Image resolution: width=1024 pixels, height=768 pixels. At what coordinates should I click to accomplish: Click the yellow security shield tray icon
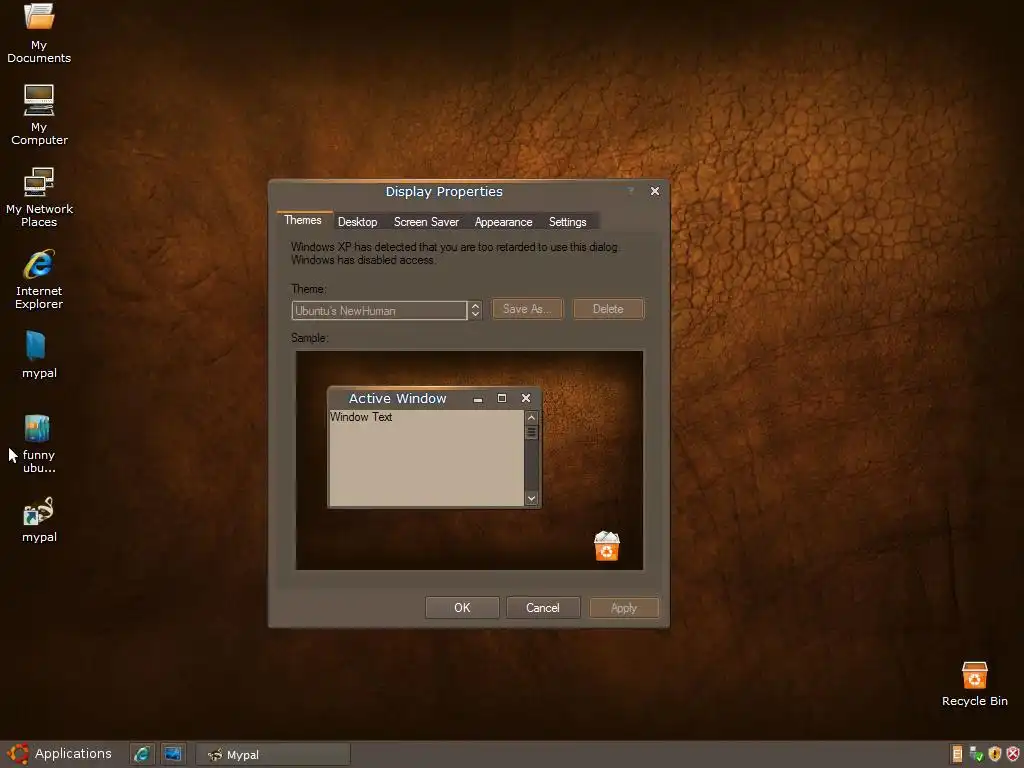(x=995, y=754)
